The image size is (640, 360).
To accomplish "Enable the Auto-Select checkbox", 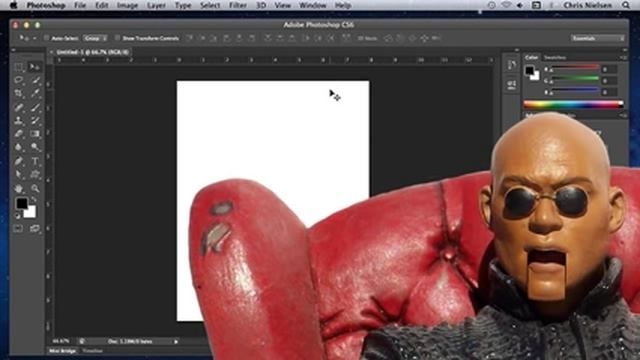I will 47,38.
